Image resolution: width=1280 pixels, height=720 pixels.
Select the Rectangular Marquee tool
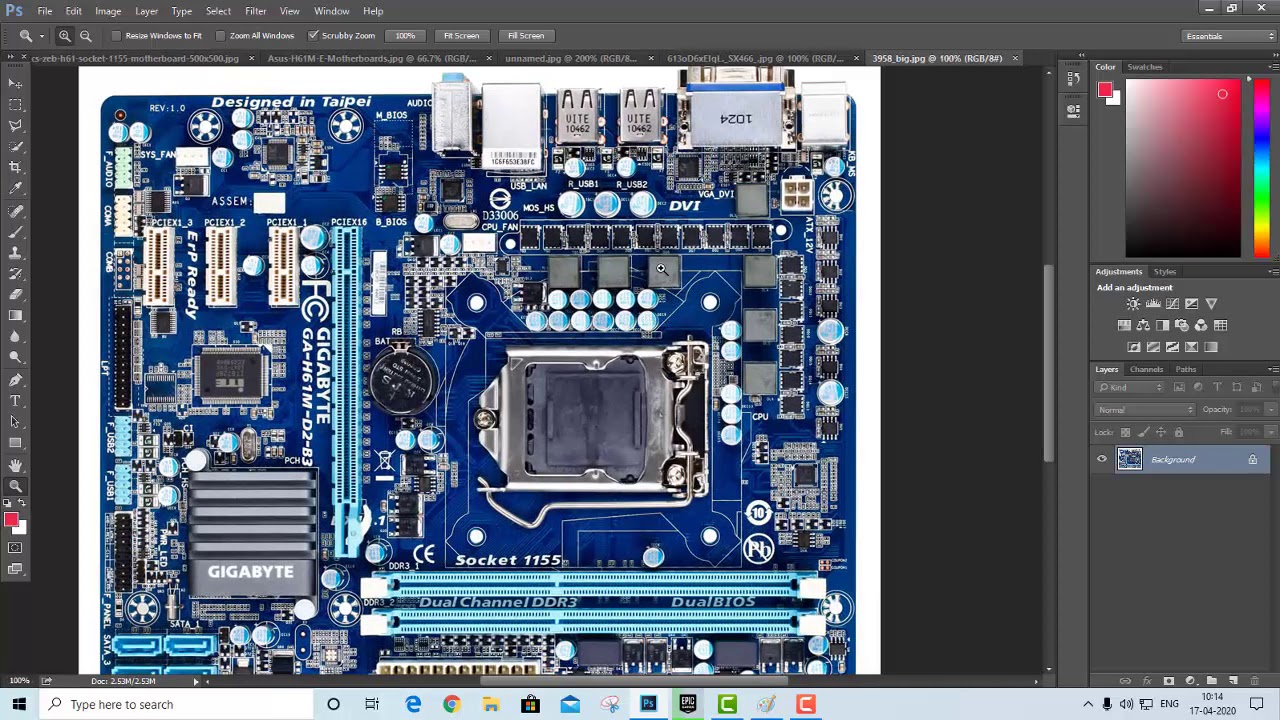15,104
